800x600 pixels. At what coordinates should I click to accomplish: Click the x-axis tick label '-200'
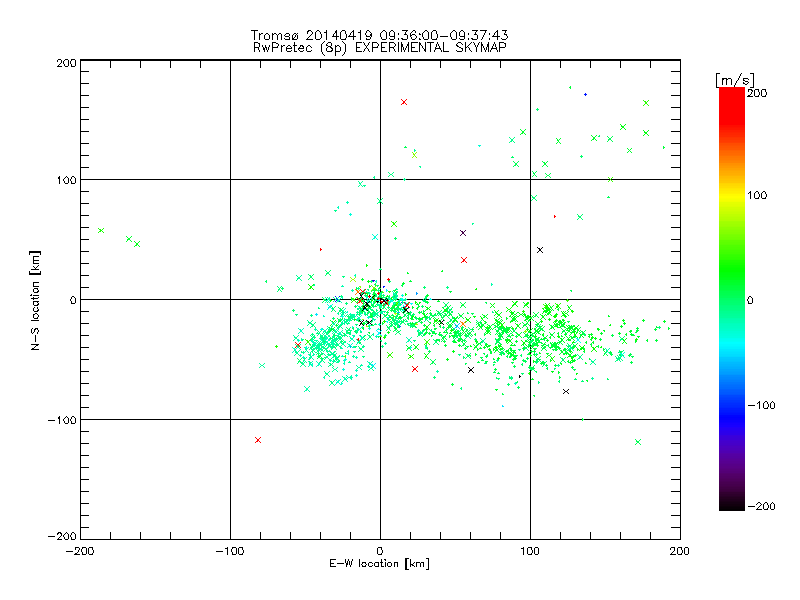(80, 551)
